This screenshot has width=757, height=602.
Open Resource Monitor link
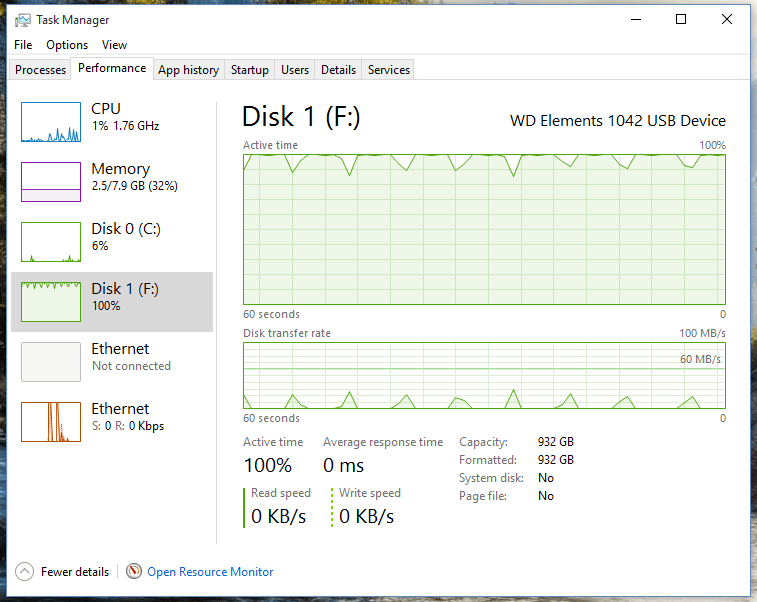coord(210,572)
